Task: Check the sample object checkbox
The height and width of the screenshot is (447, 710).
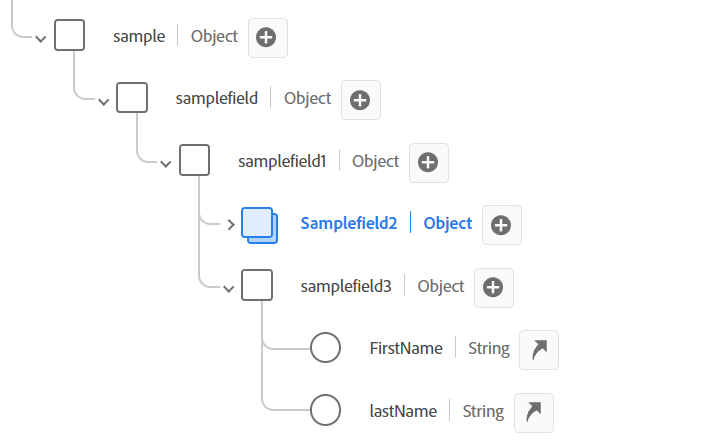Action: (x=69, y=35)
